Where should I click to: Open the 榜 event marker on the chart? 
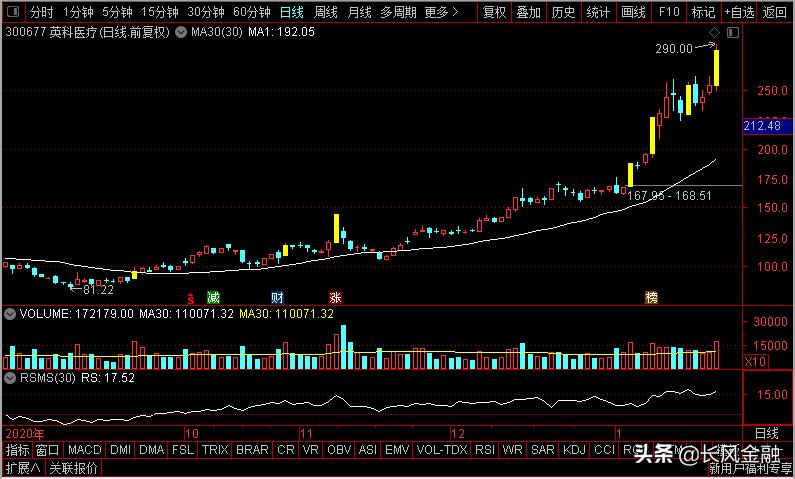coord(651,298)
